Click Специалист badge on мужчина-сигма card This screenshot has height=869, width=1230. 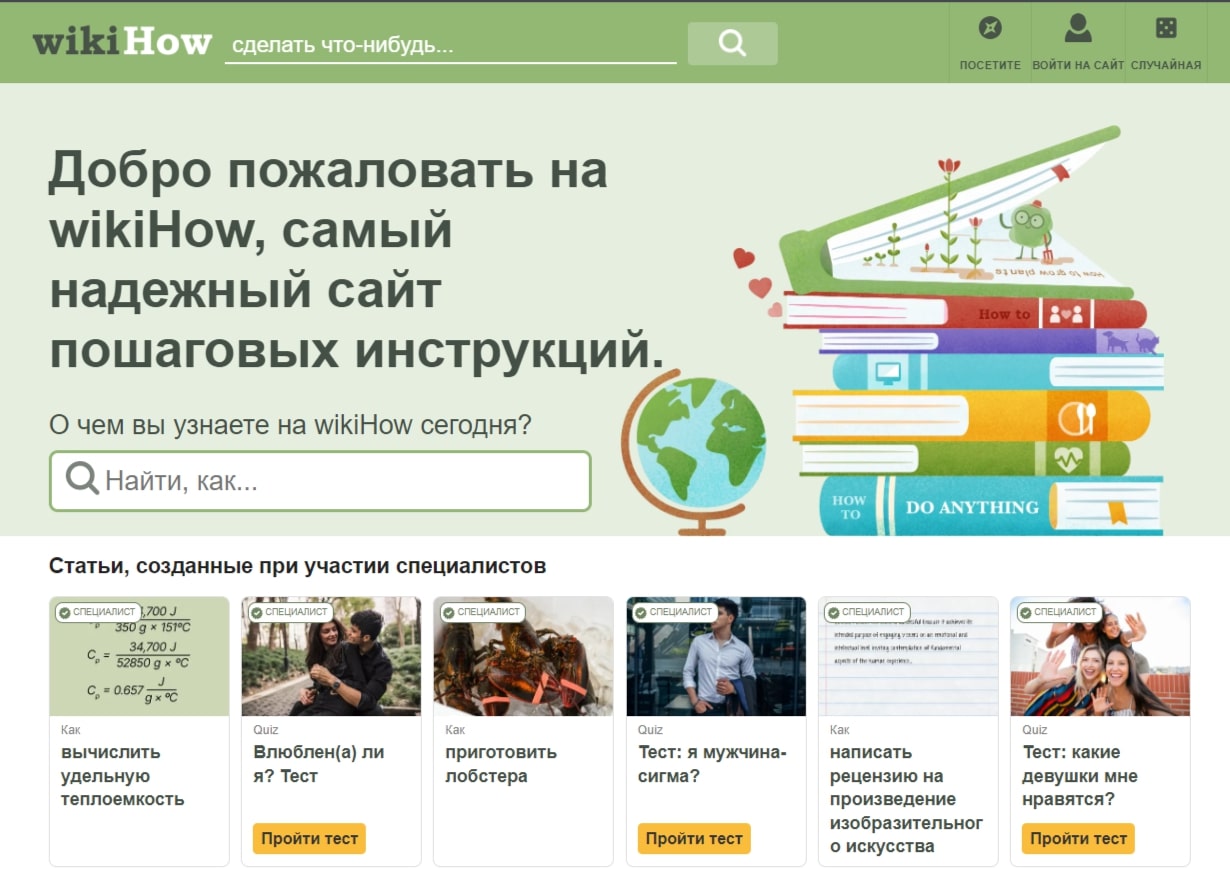[x=674, y=612]
